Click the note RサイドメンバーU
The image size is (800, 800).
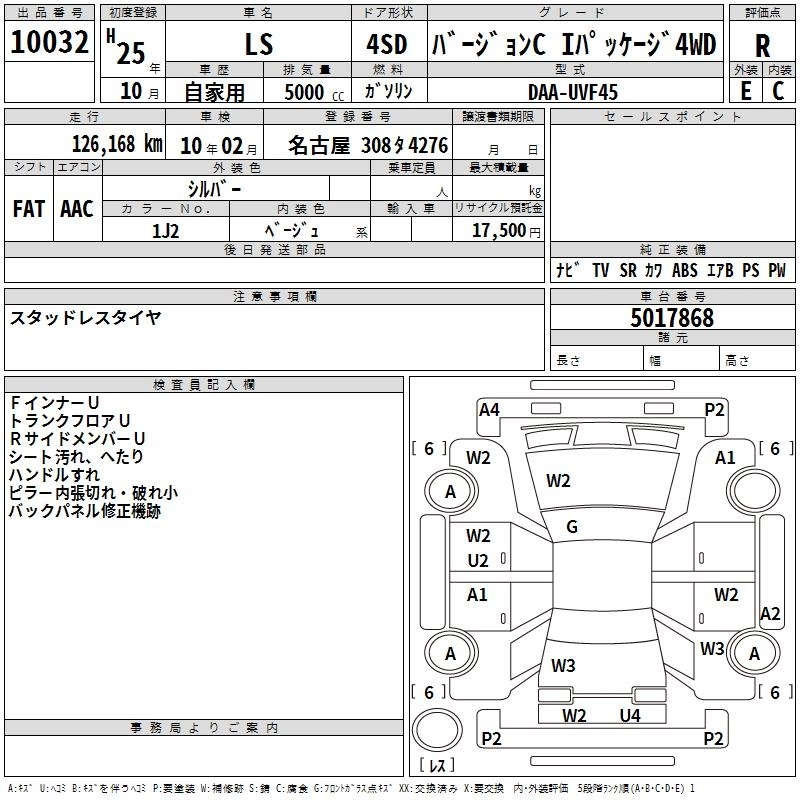78,438
